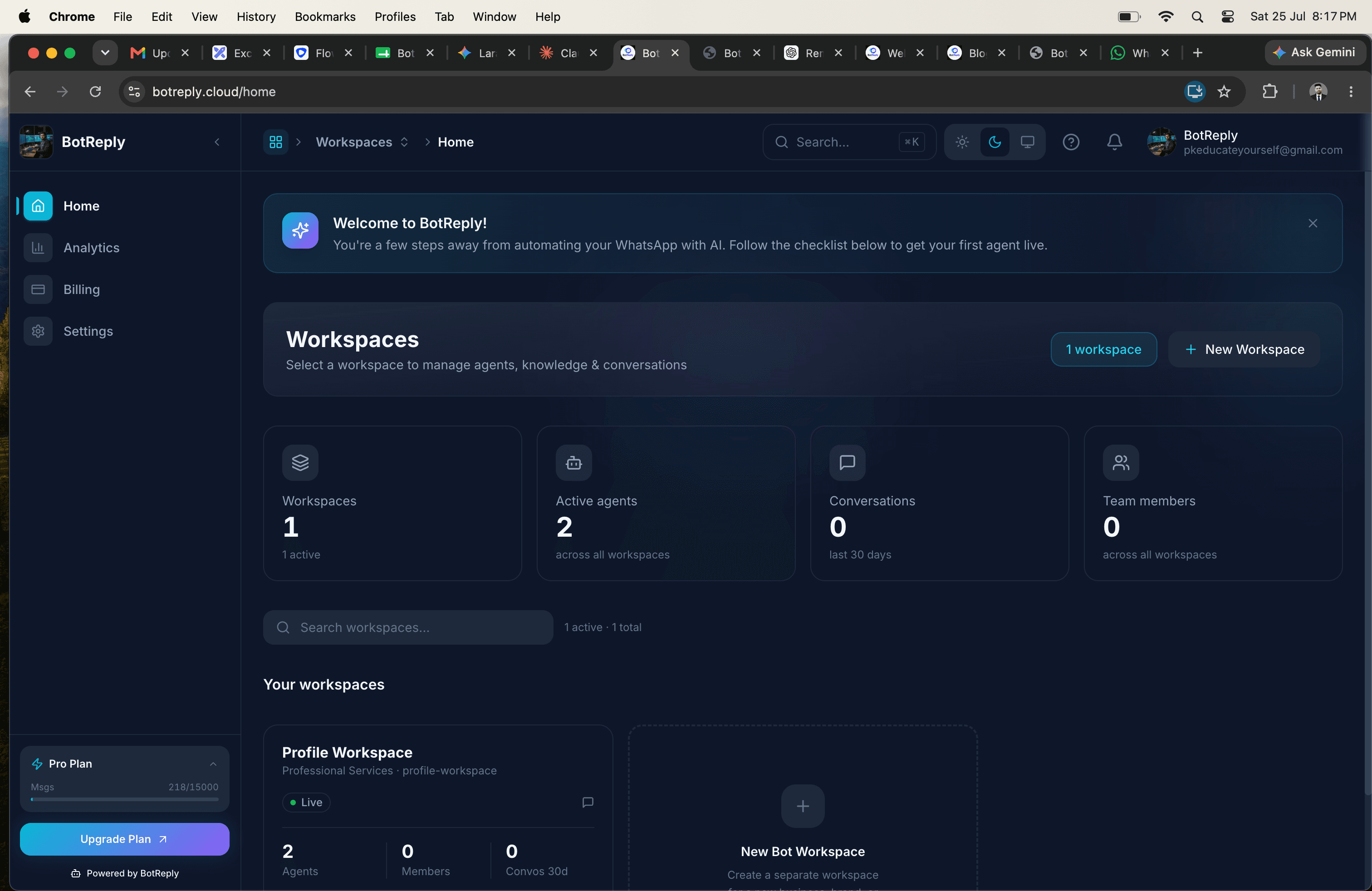Open Chrome profile avatar
The image size is (1372, 891).
point(1318,92)
